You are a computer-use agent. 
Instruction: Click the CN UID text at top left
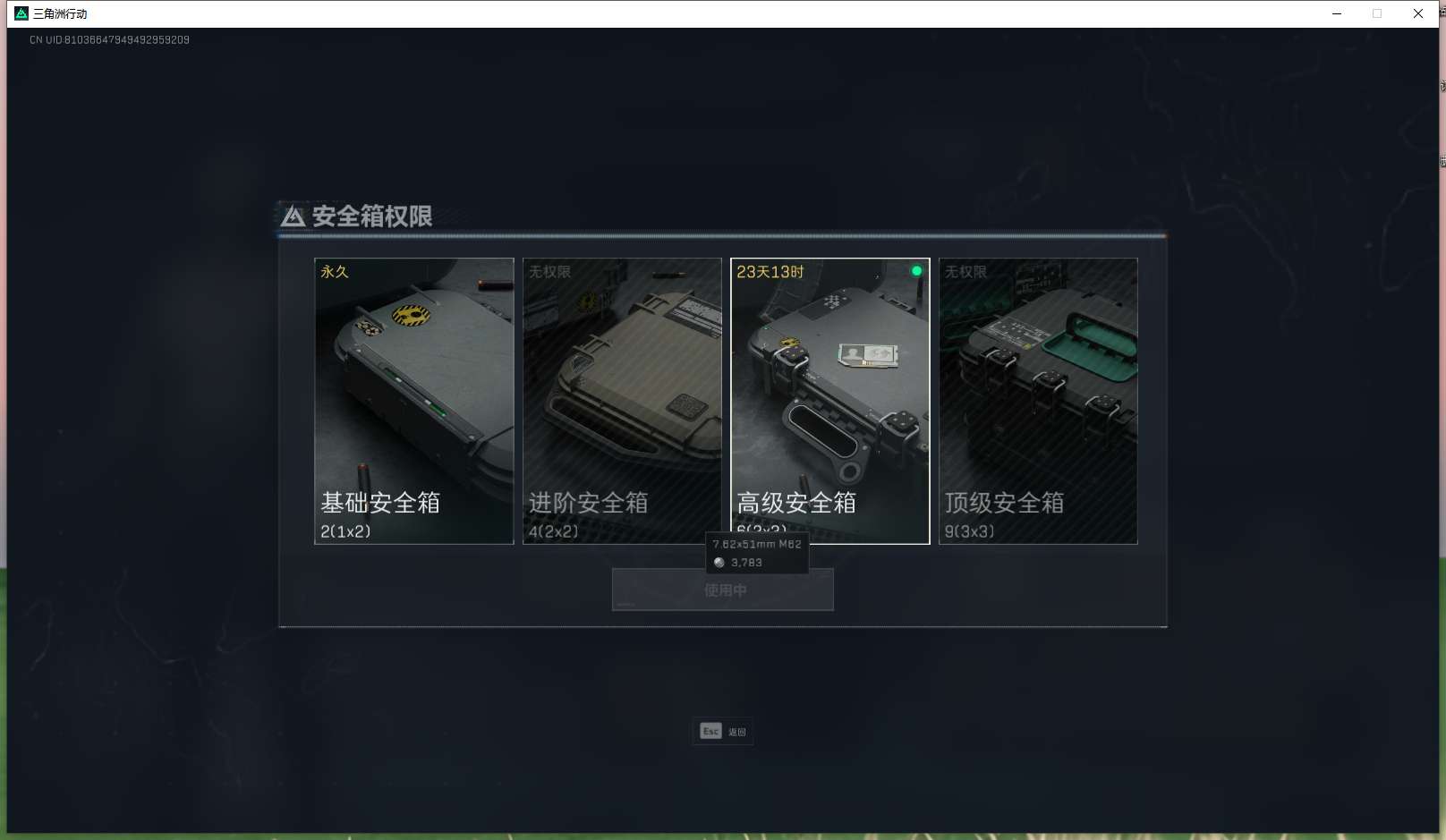tap(109, 40)
